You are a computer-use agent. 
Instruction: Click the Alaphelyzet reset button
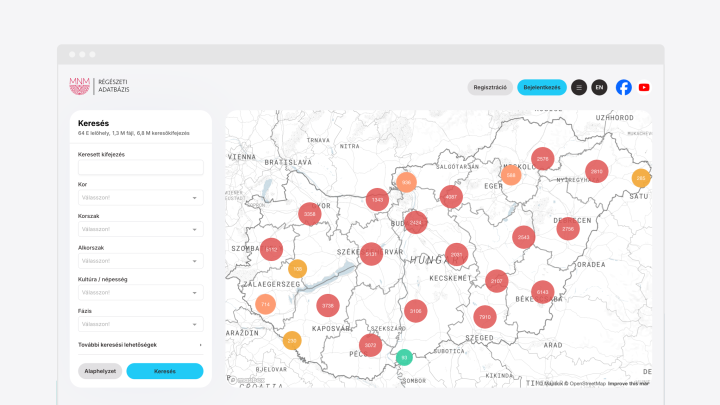[100, 371]
